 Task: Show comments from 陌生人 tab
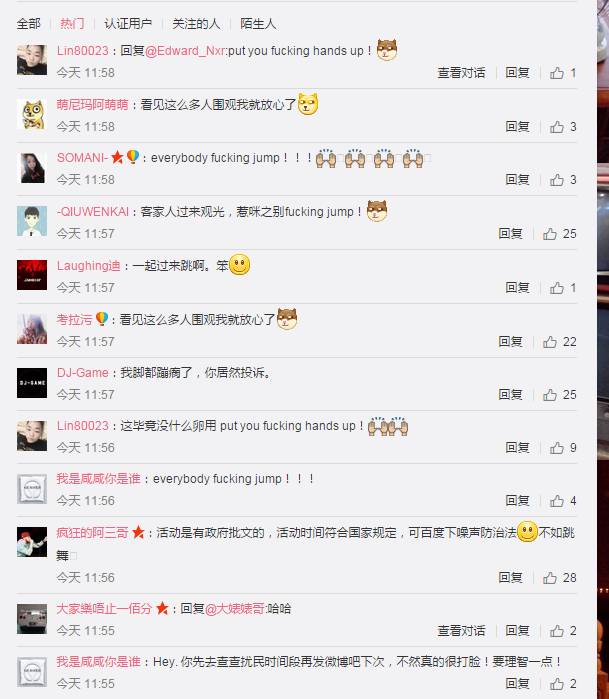(258, 24)
